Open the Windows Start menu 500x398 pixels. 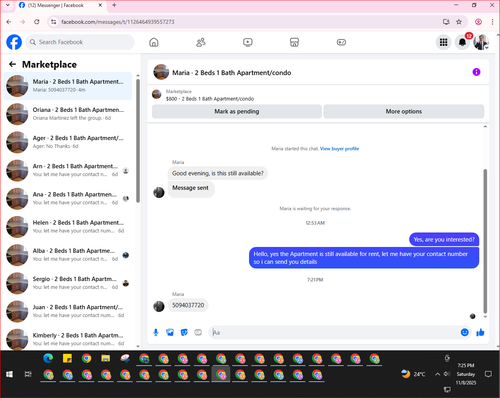click(x=9, y=374)
